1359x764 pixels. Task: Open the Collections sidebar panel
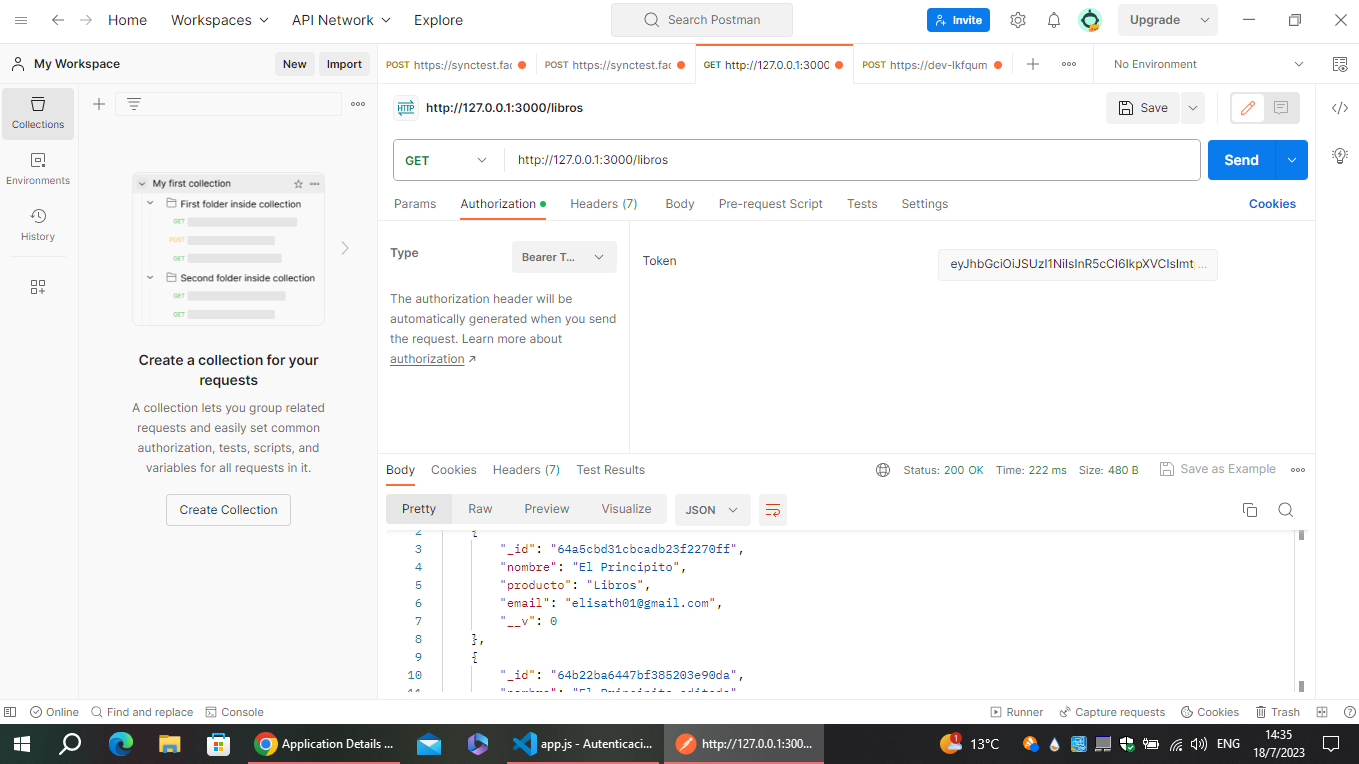click(x=37, y=113)
